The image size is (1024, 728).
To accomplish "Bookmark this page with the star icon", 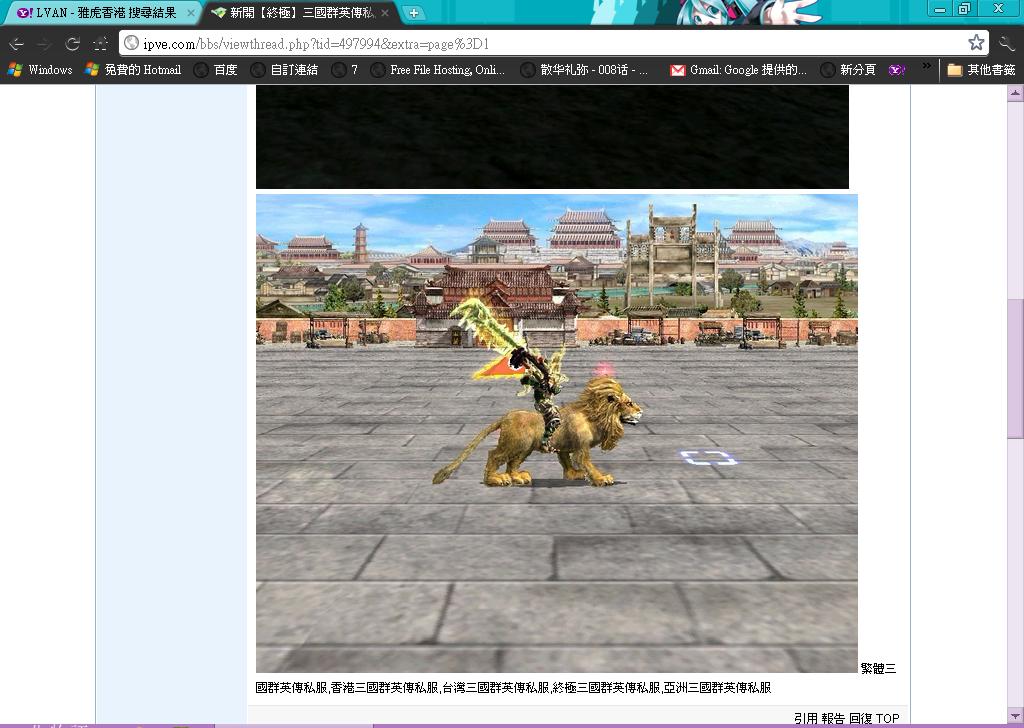I will [x=976, y=43].
